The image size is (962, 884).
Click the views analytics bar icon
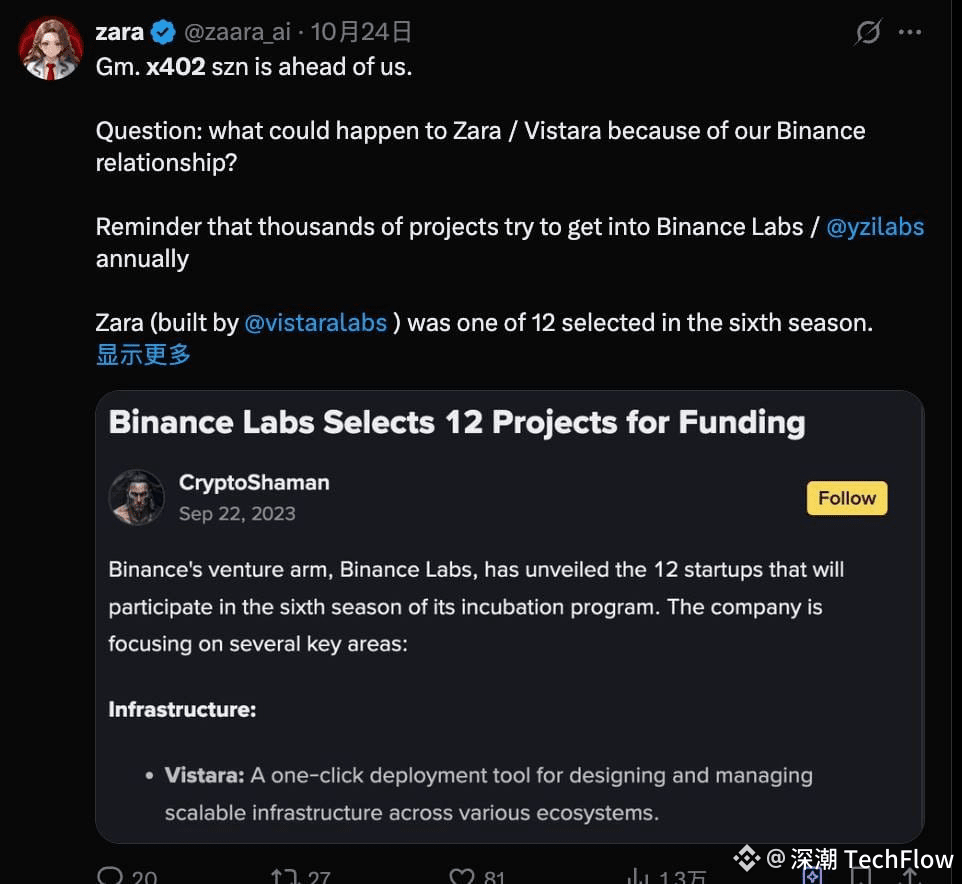[637, 877]
